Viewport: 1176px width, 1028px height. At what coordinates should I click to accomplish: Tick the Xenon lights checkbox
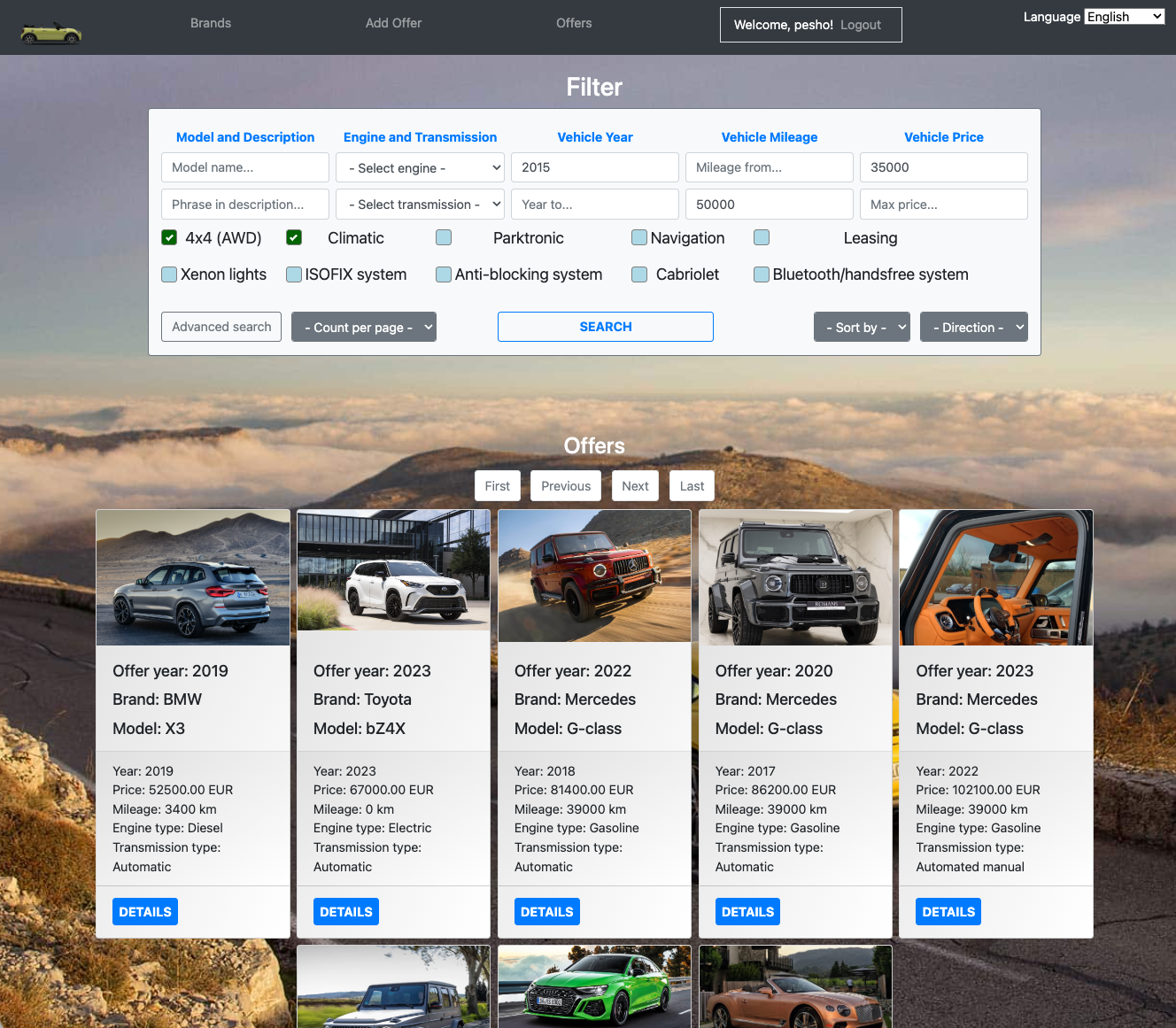[x=169, y=274]
